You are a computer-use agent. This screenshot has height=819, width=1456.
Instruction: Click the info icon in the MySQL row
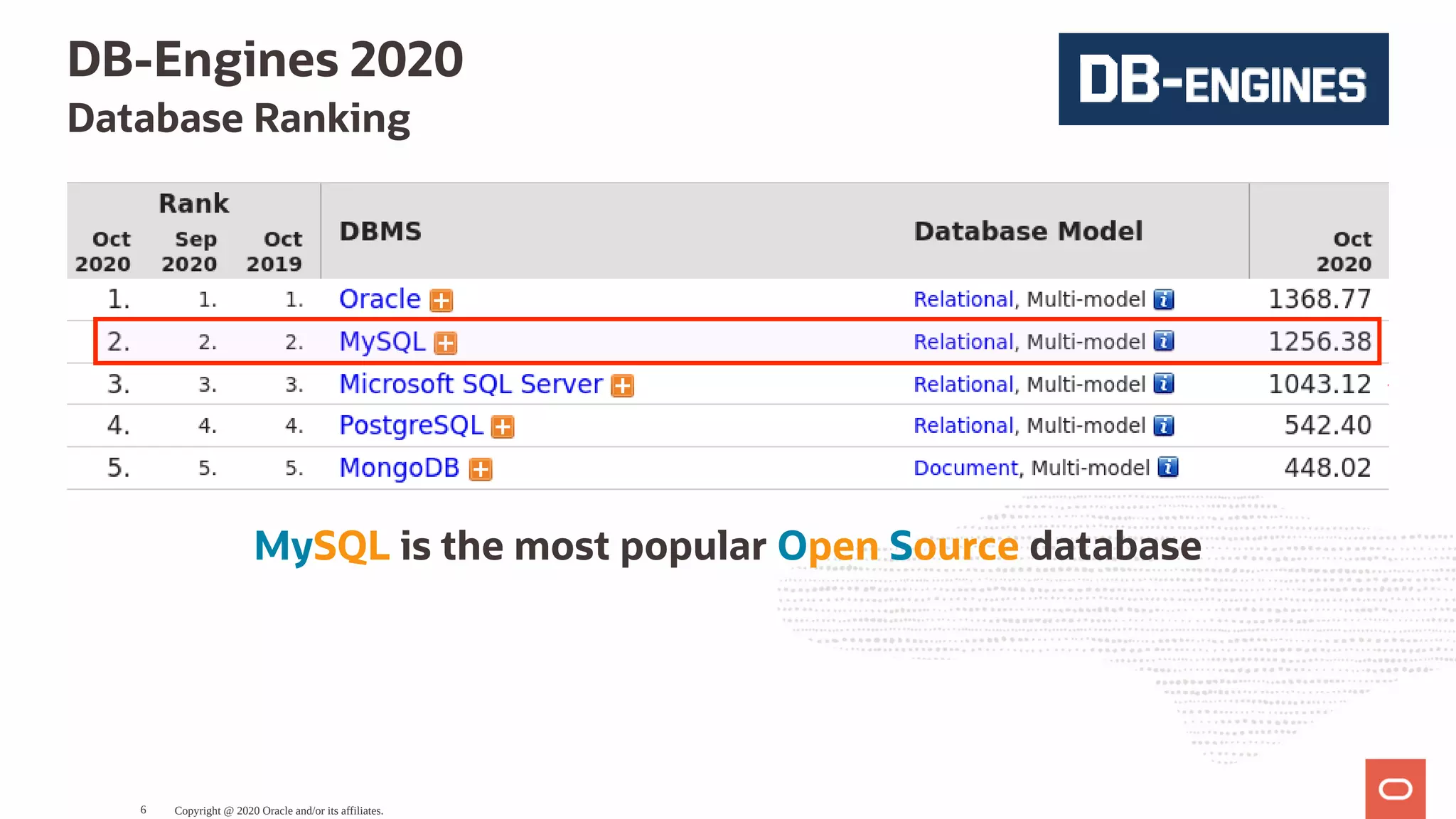click(1164, 341)
